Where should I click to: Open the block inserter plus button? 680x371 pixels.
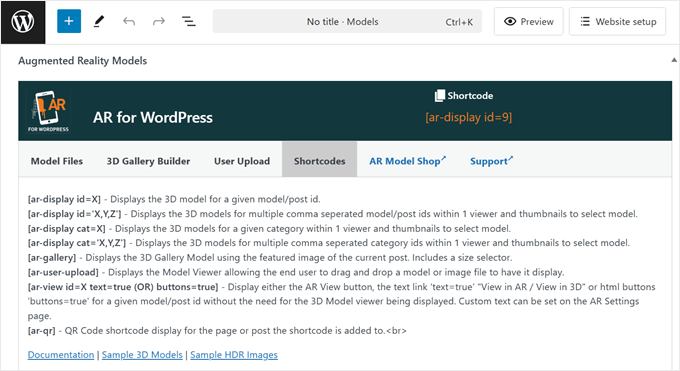pyautogui.click(x=69, y=21)
